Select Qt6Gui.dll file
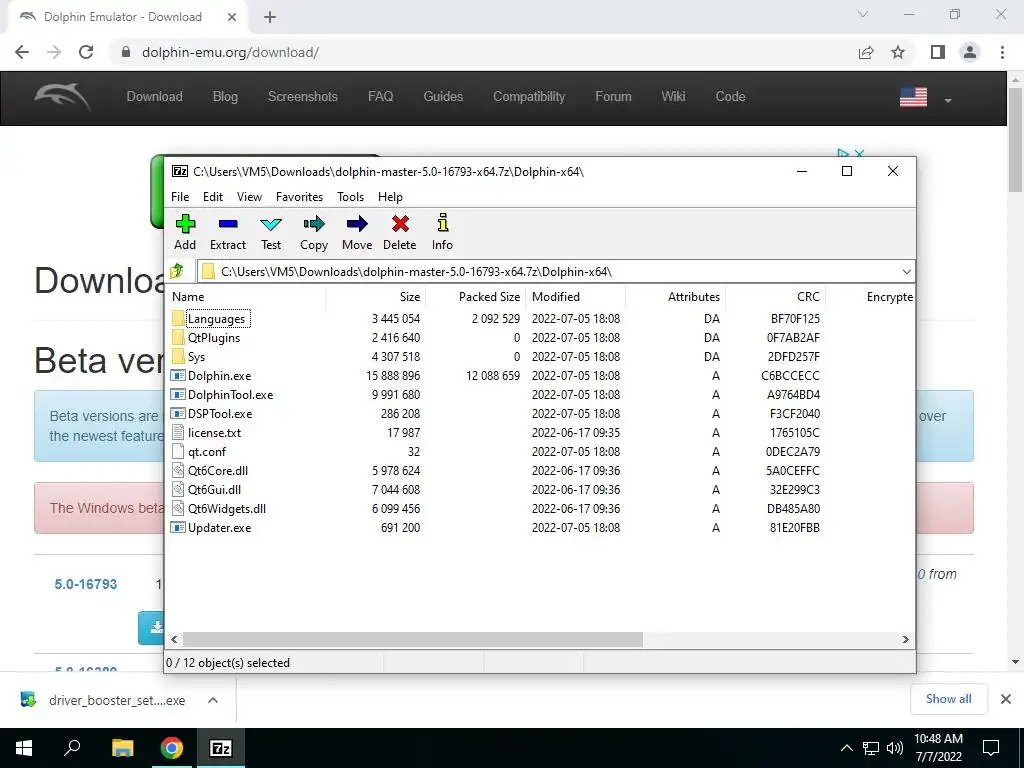Image resolution: width=1024 pixels, height=768 pixels. tap(214, 489)
